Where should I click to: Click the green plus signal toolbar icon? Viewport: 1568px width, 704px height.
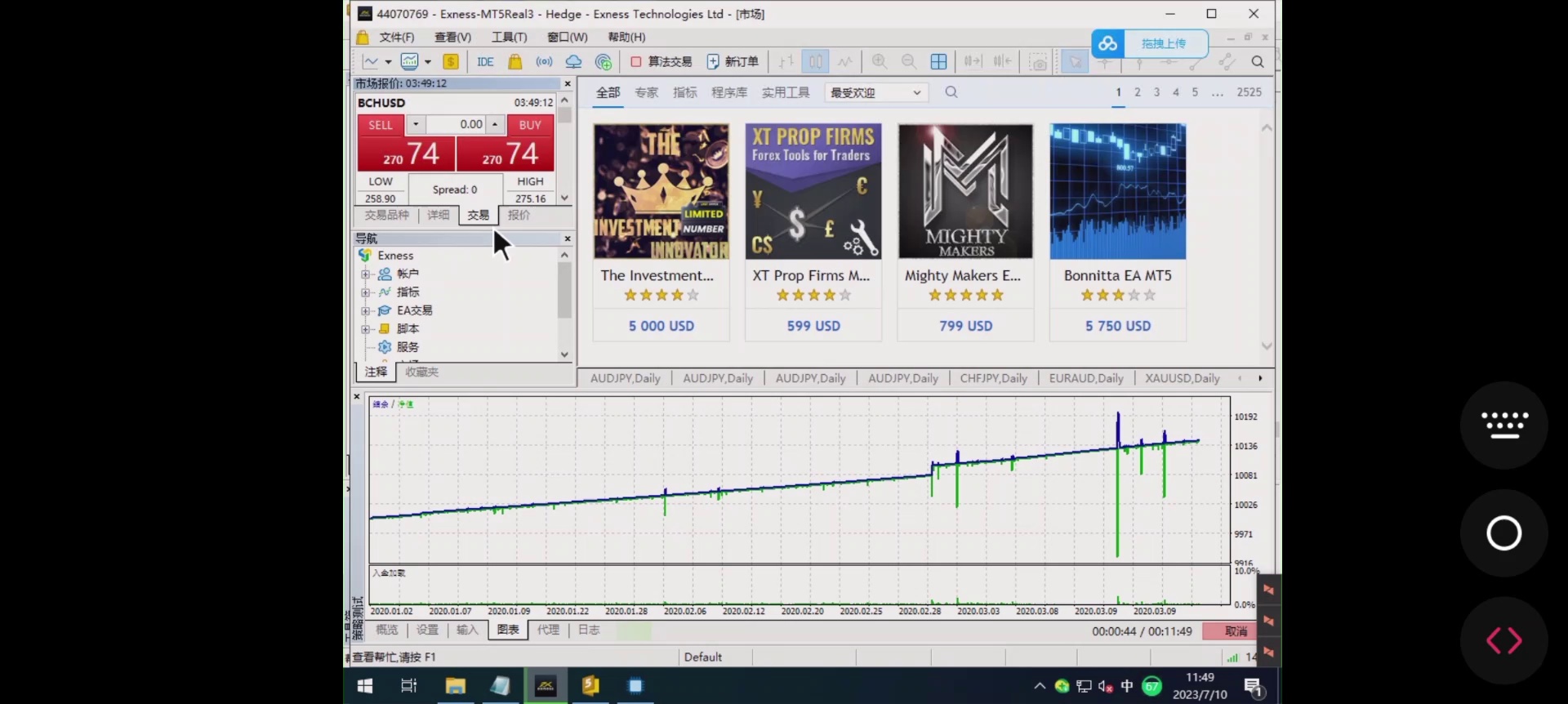(604, 62)
